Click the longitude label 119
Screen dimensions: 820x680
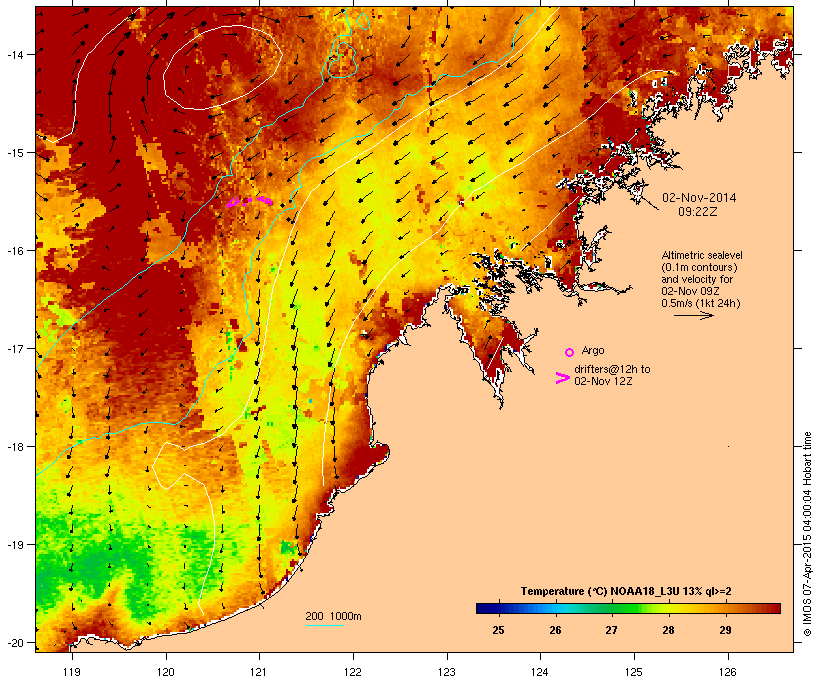click(x=72, y=672)
